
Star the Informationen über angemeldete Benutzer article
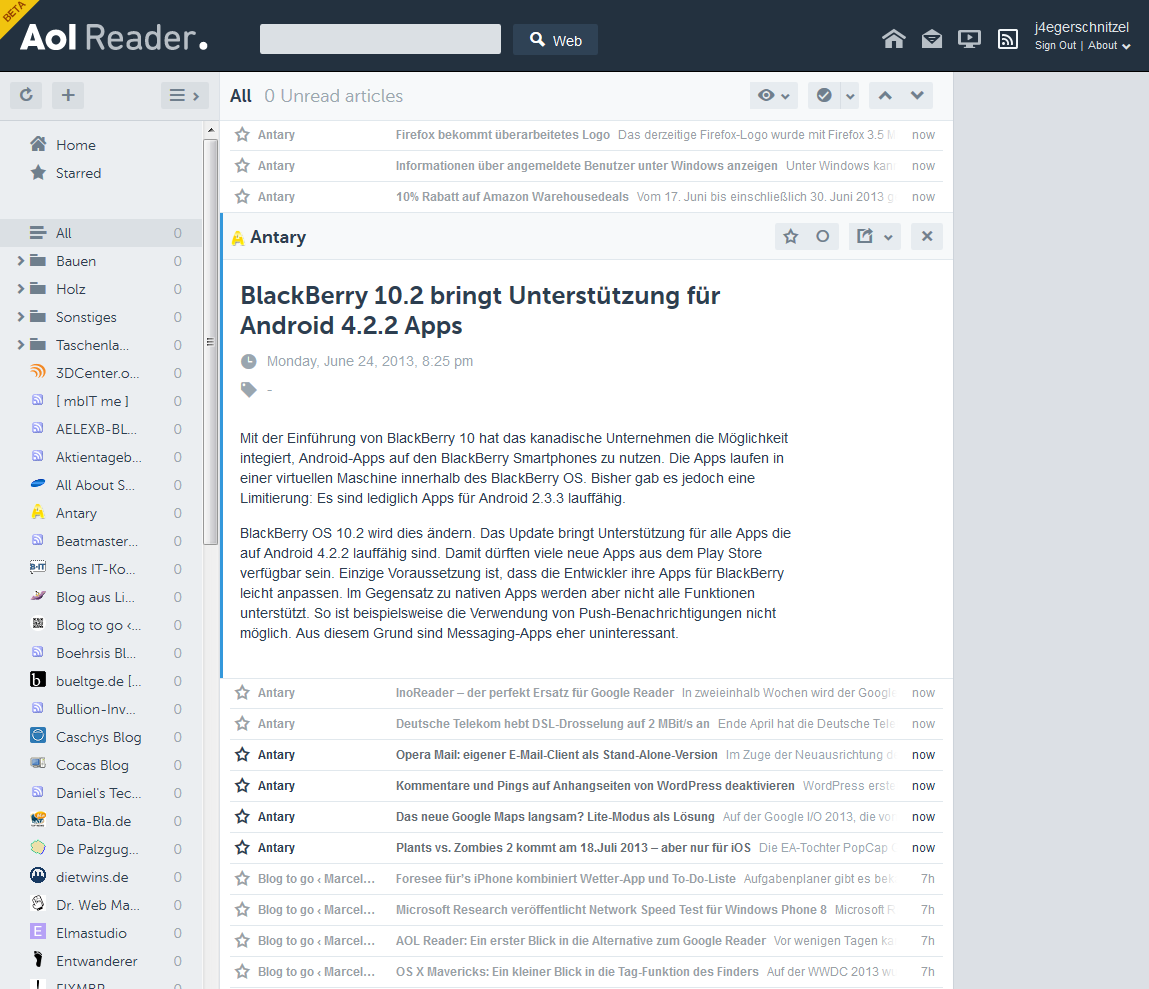[243, 166]
